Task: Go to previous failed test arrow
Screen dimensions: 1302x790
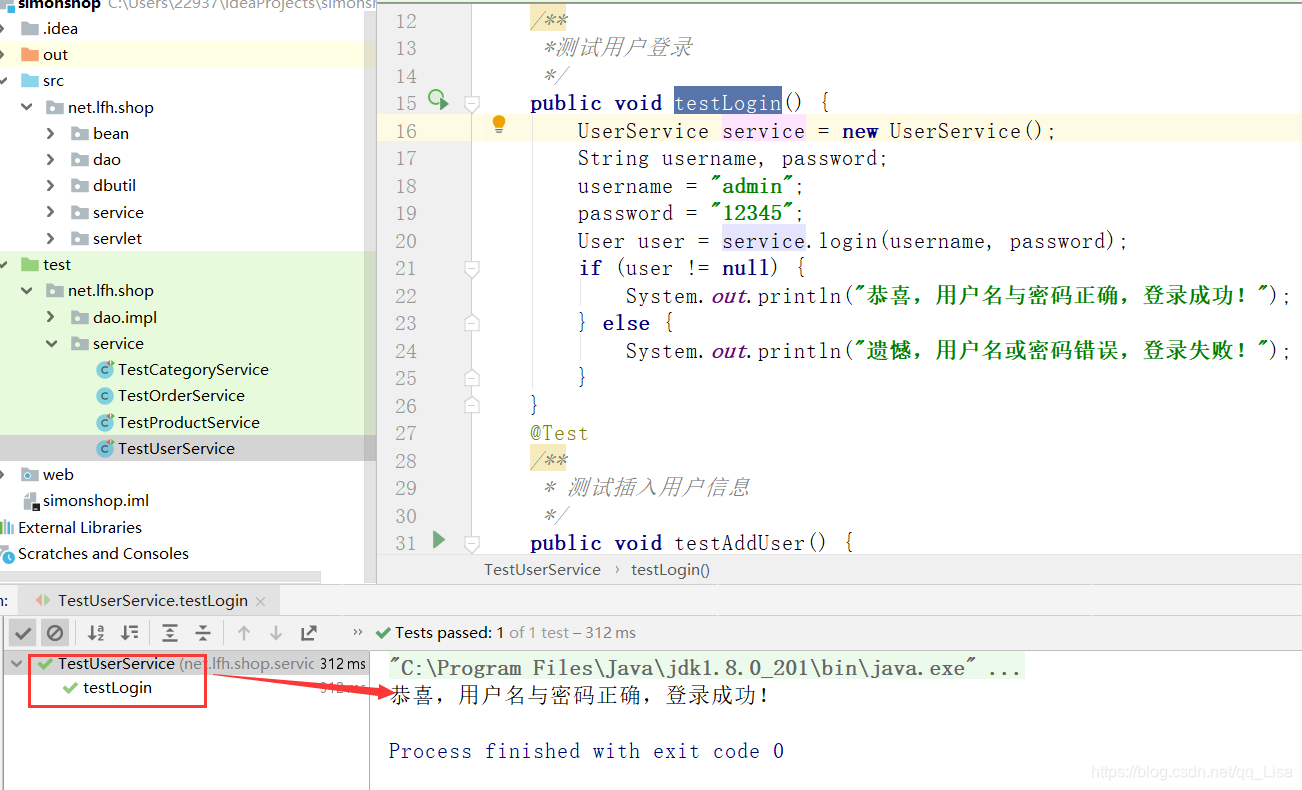Action: point(243,632)
